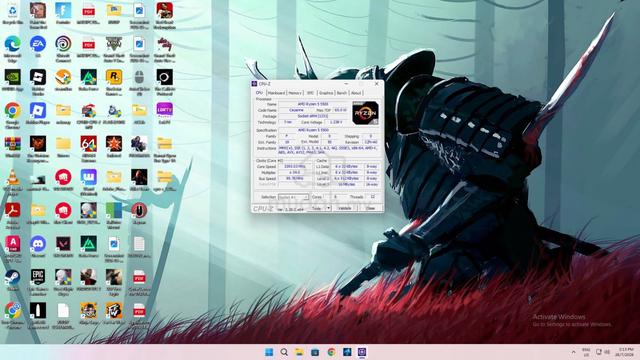Click the Code Name value Cezanne

point(296,110)
